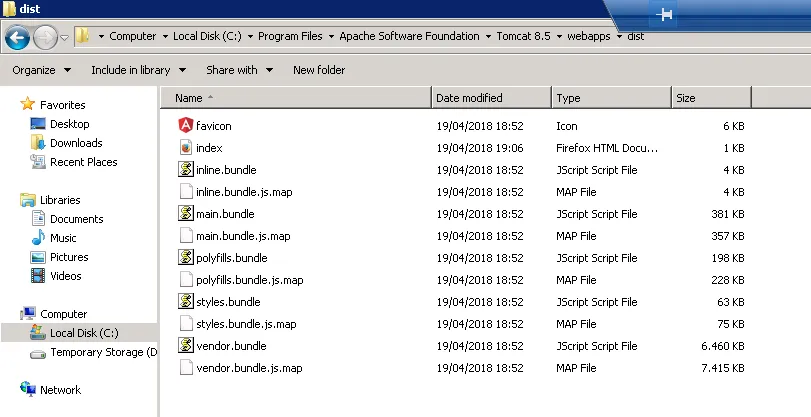Select Local Disk (C:) in navigation pane

83,333
